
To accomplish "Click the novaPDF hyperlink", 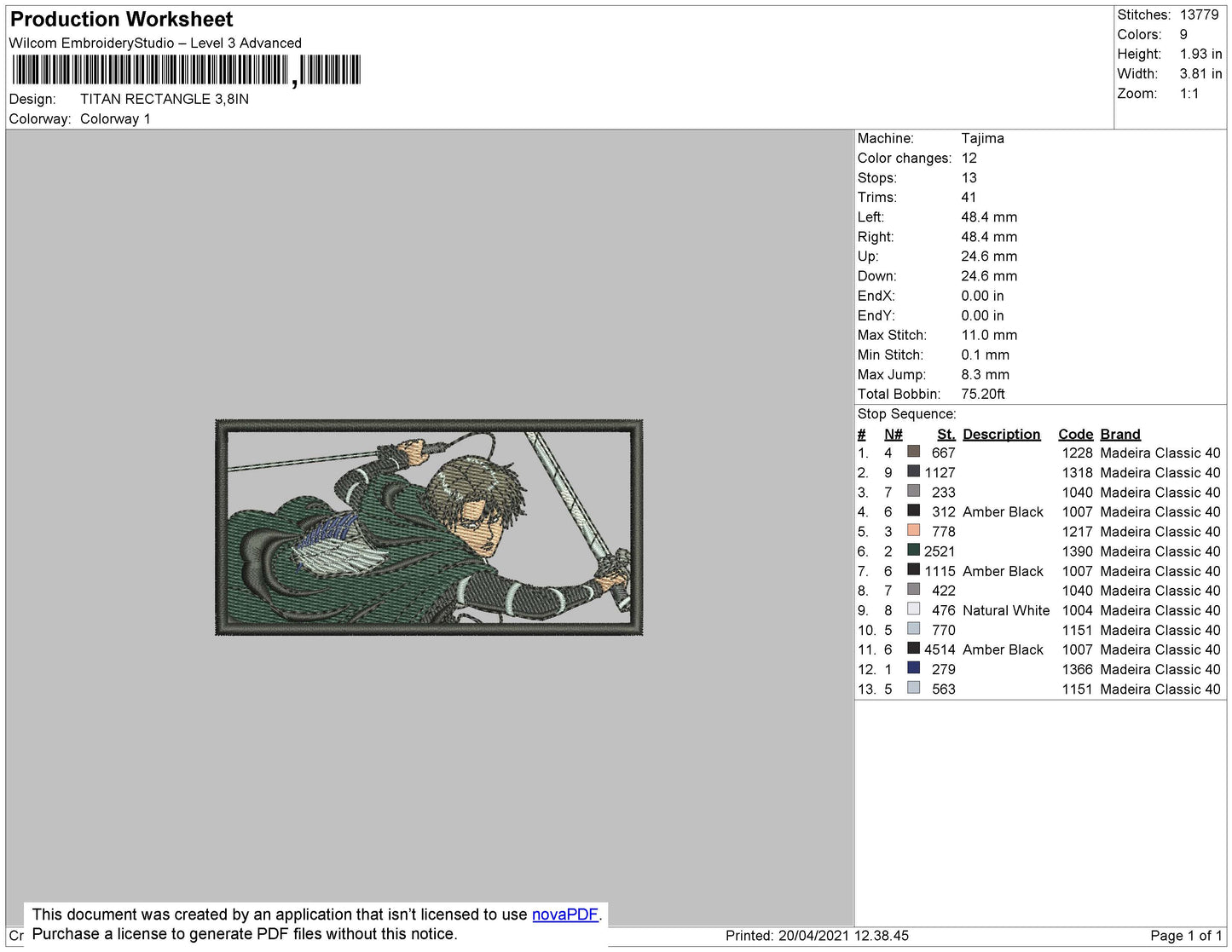I will [x=564, y=914].
